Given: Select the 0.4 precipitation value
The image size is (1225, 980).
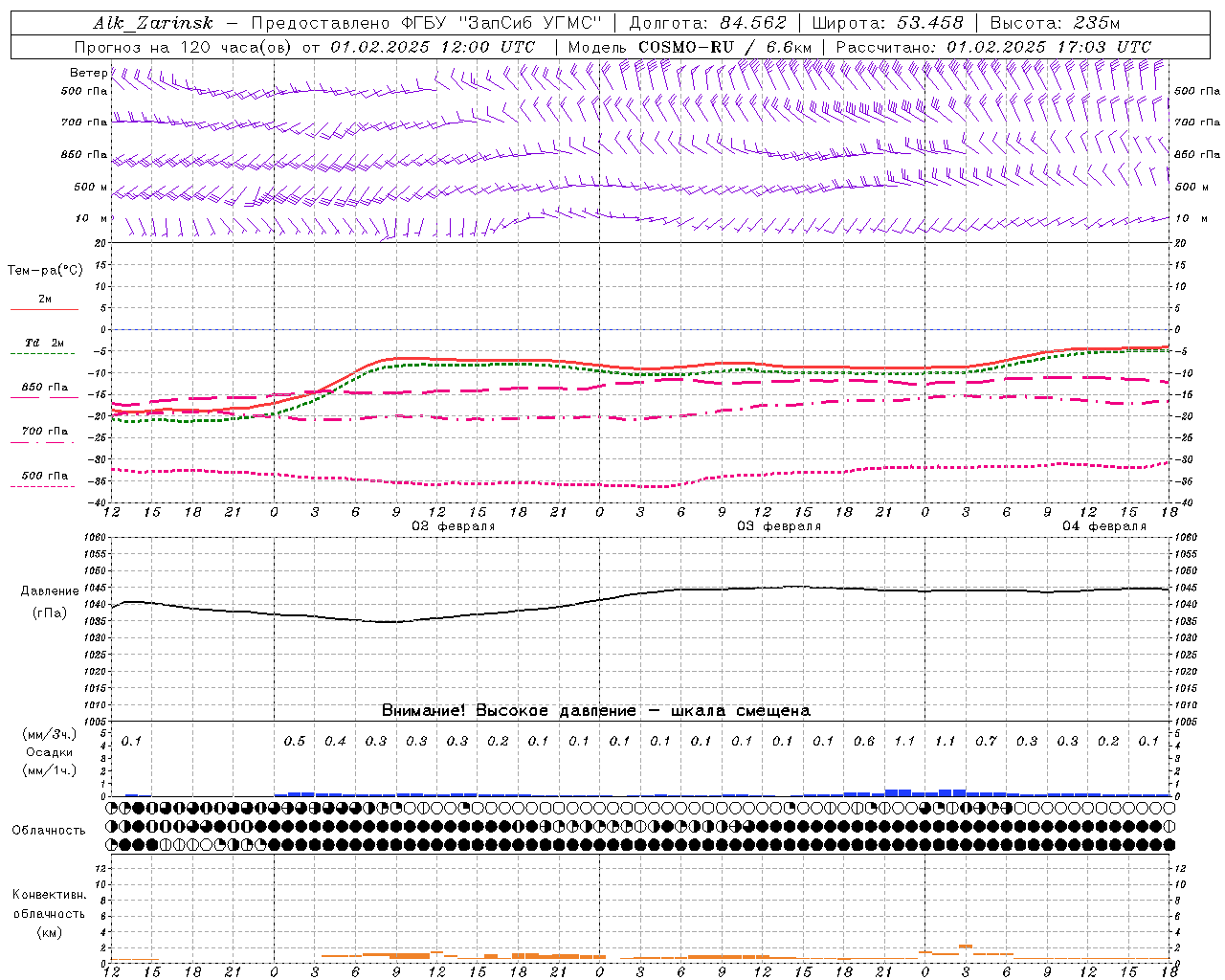Looking at the screenshot, I should (335, 741).
